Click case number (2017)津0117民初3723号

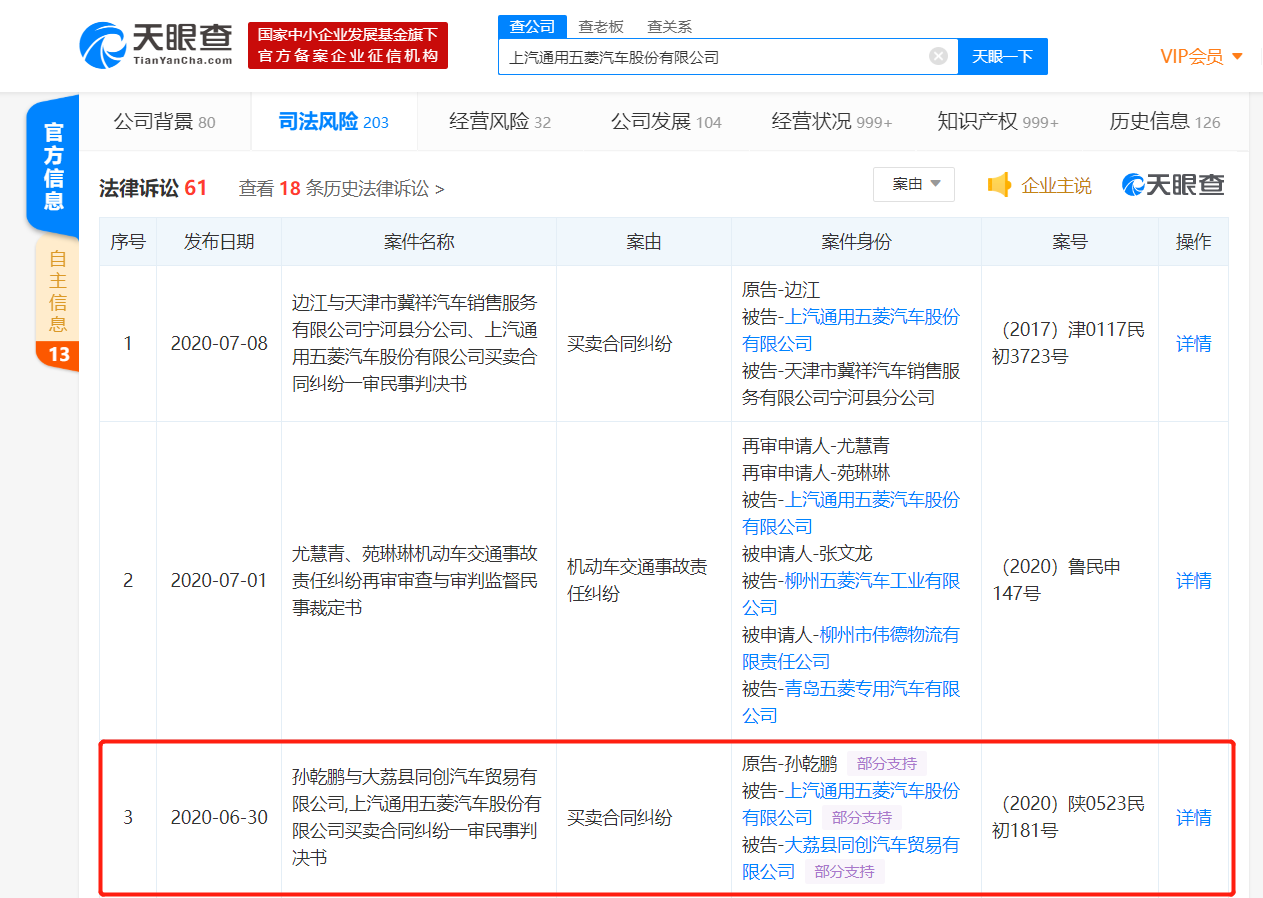[1069, 343]
